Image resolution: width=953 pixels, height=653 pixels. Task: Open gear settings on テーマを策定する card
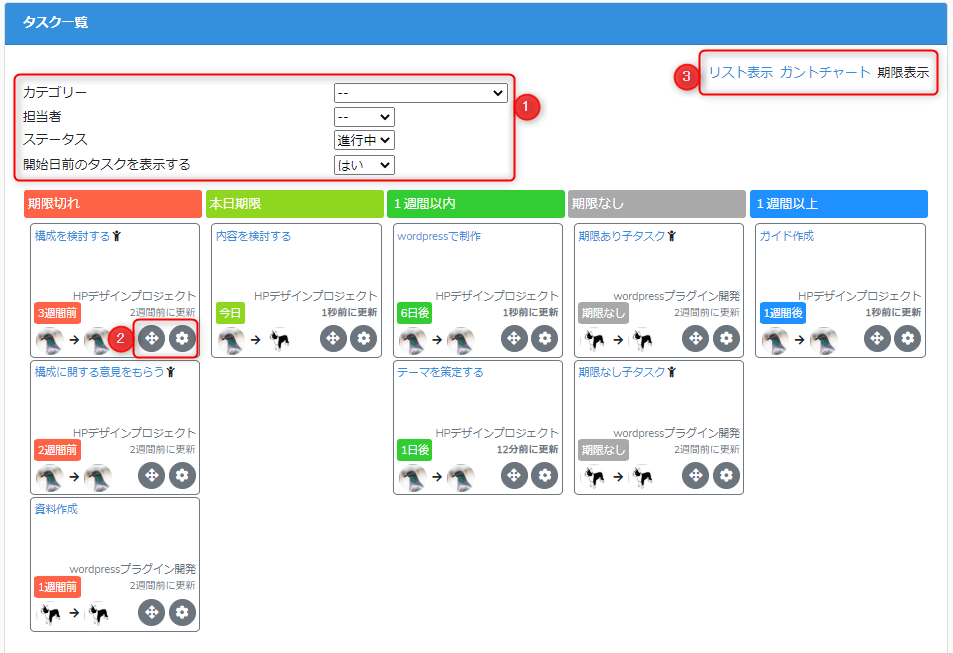545,475
